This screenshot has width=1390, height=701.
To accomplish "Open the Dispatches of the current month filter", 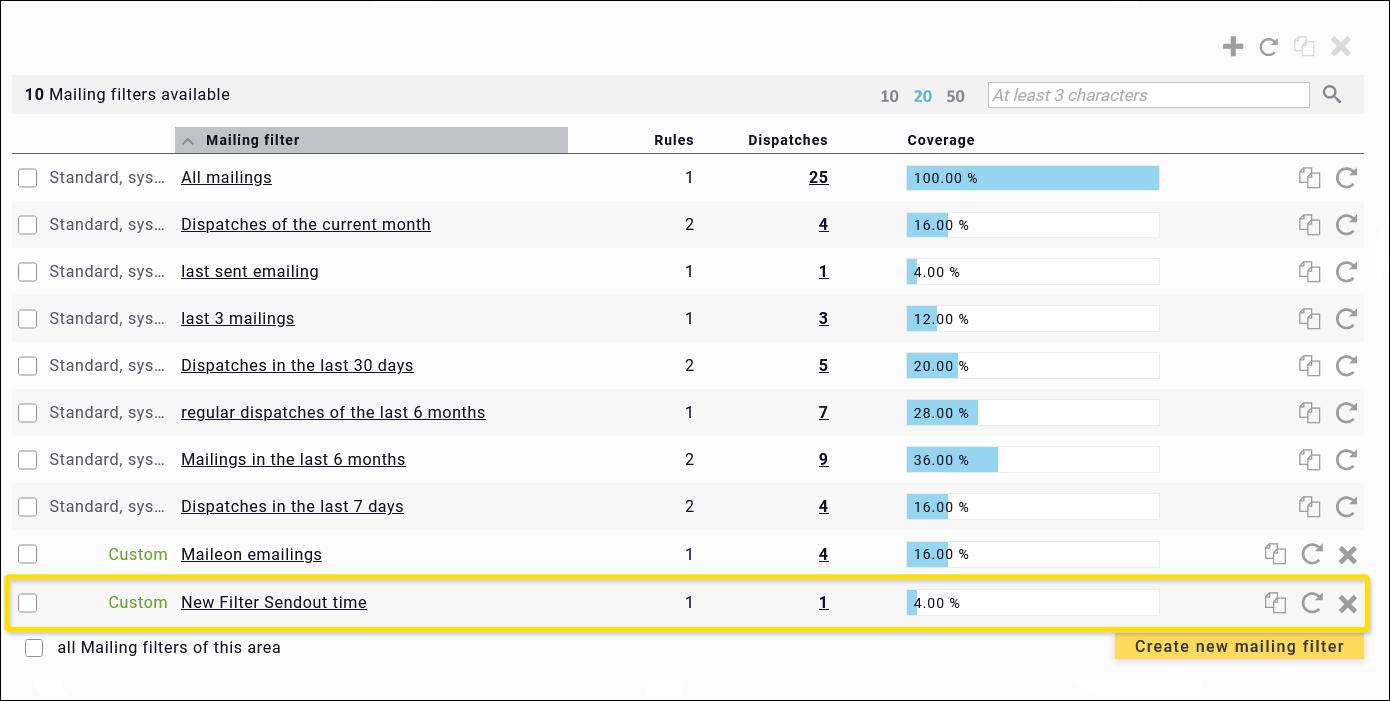I will pyautogui.click(x=305, y=224).
